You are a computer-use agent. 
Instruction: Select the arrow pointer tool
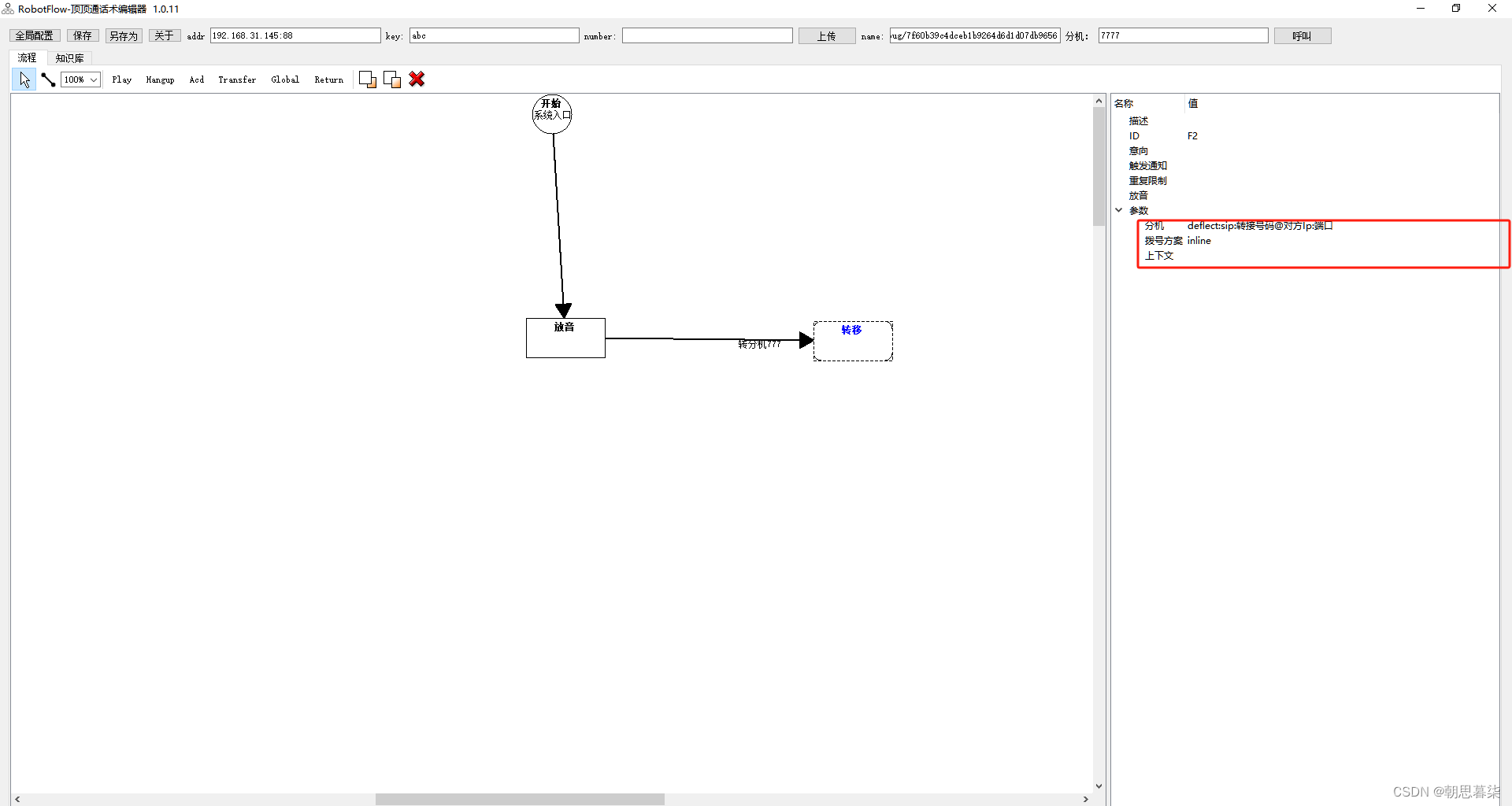[x=24, y=79]
